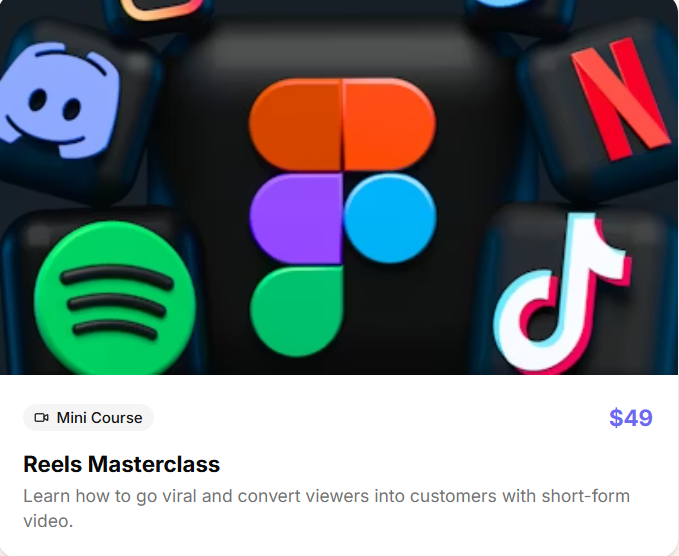679x556 pixels.
Task: Click the orange top-left Figma segment
Action: (295, 124)
